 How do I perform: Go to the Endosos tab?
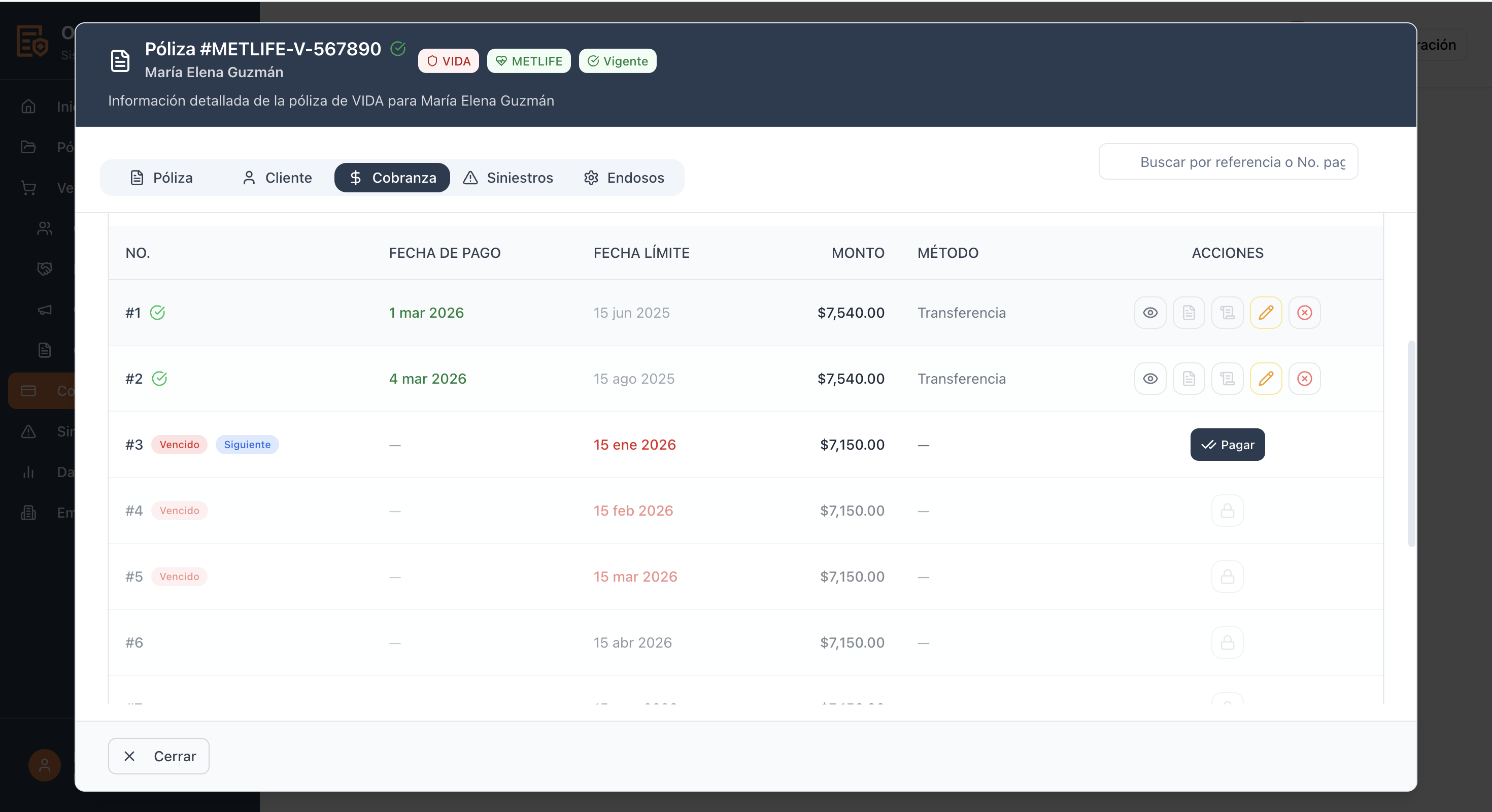pos(624,178)
